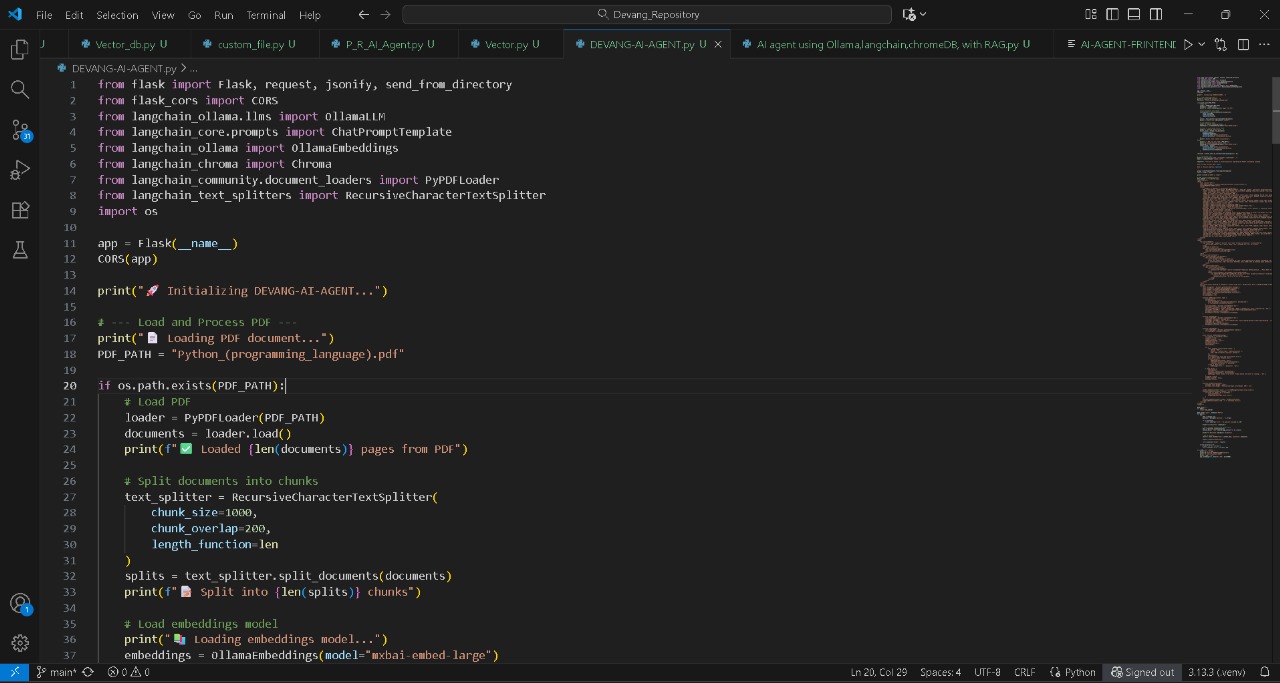Screen dimensions: 1280x683
Task: Open the Terminal menu
Action: (x=266, y=15)
